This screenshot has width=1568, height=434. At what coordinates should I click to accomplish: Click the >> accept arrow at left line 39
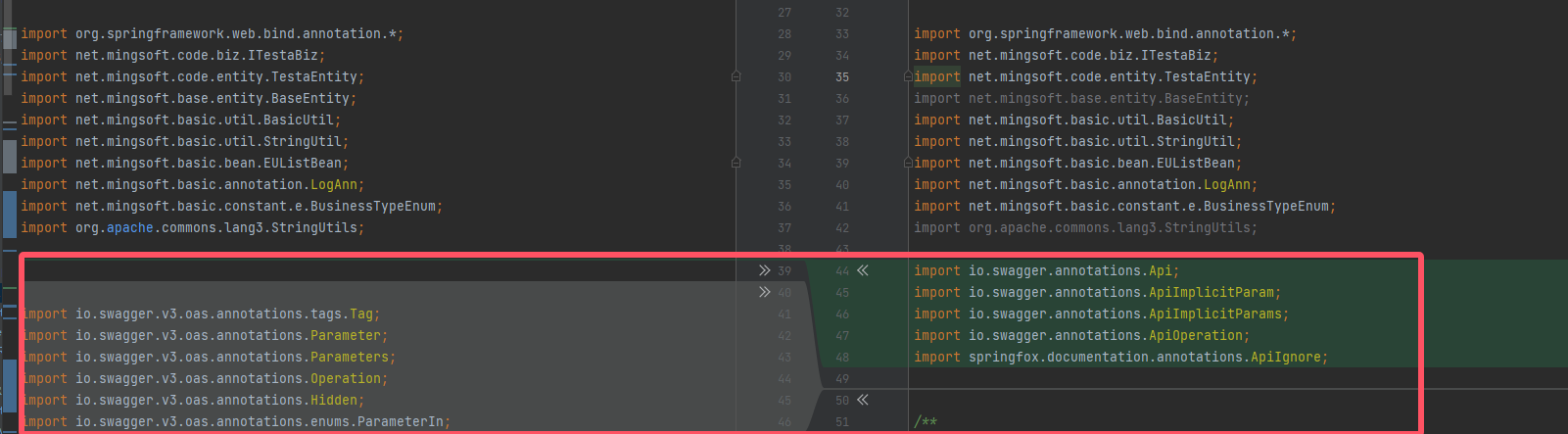(x=764, y=270)
